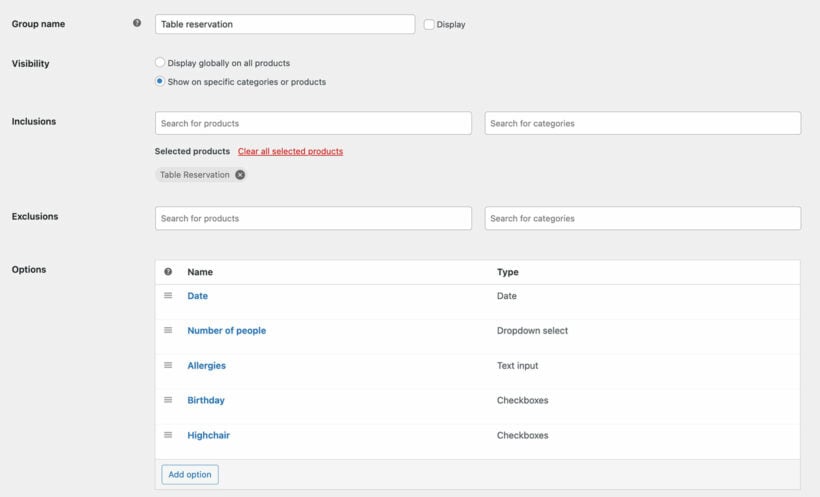This screenshot has height=497, width=820.
Task: Open the Date option
Action: tap(198, 296)
